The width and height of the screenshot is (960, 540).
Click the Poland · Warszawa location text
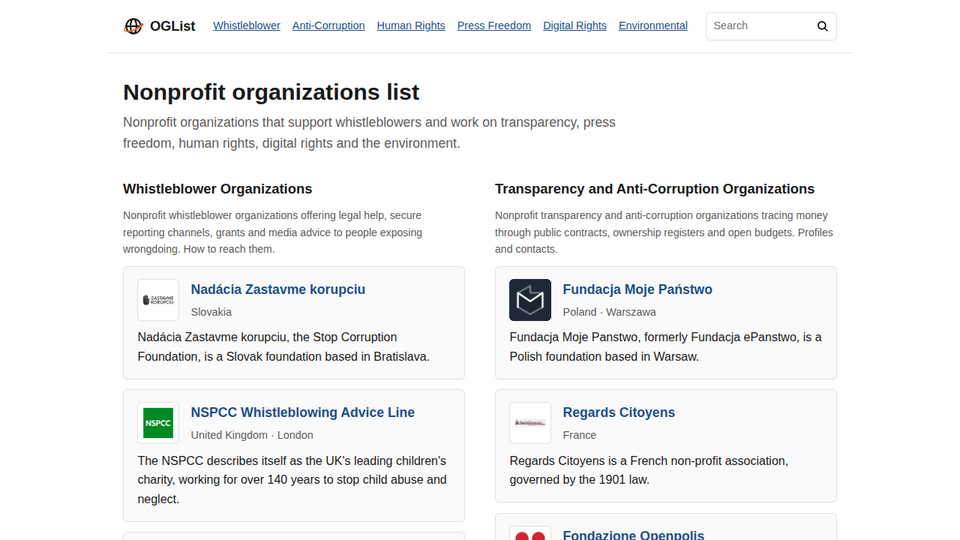pos(609,312)
